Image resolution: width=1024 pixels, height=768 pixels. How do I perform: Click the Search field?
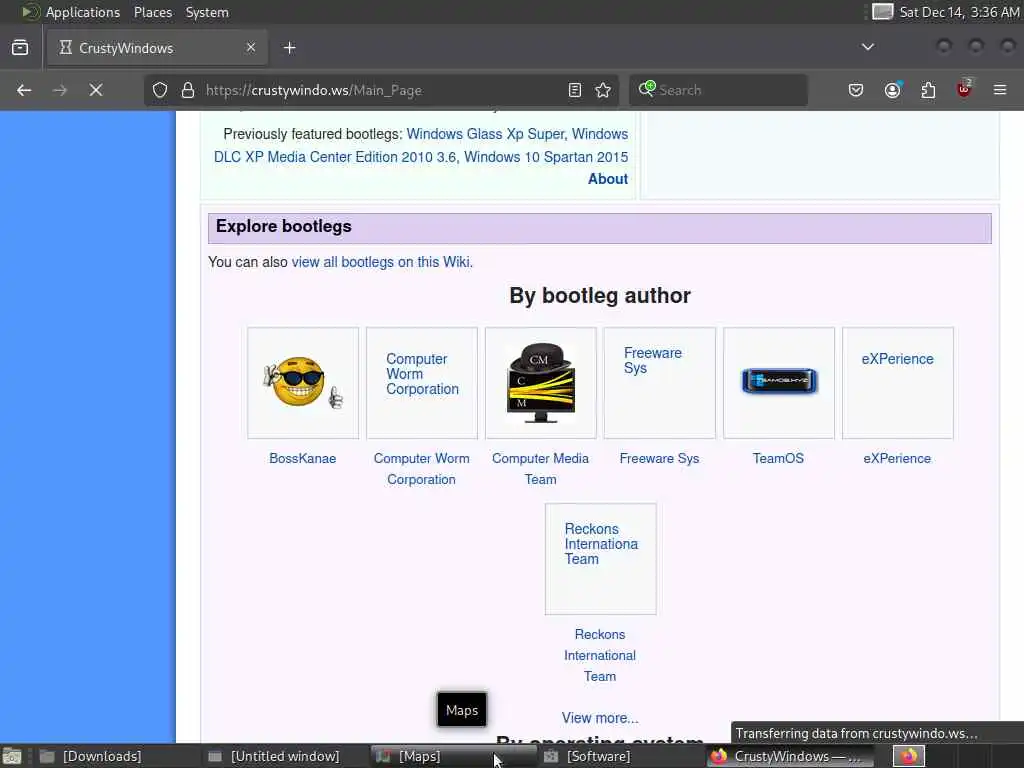point(718,90)
